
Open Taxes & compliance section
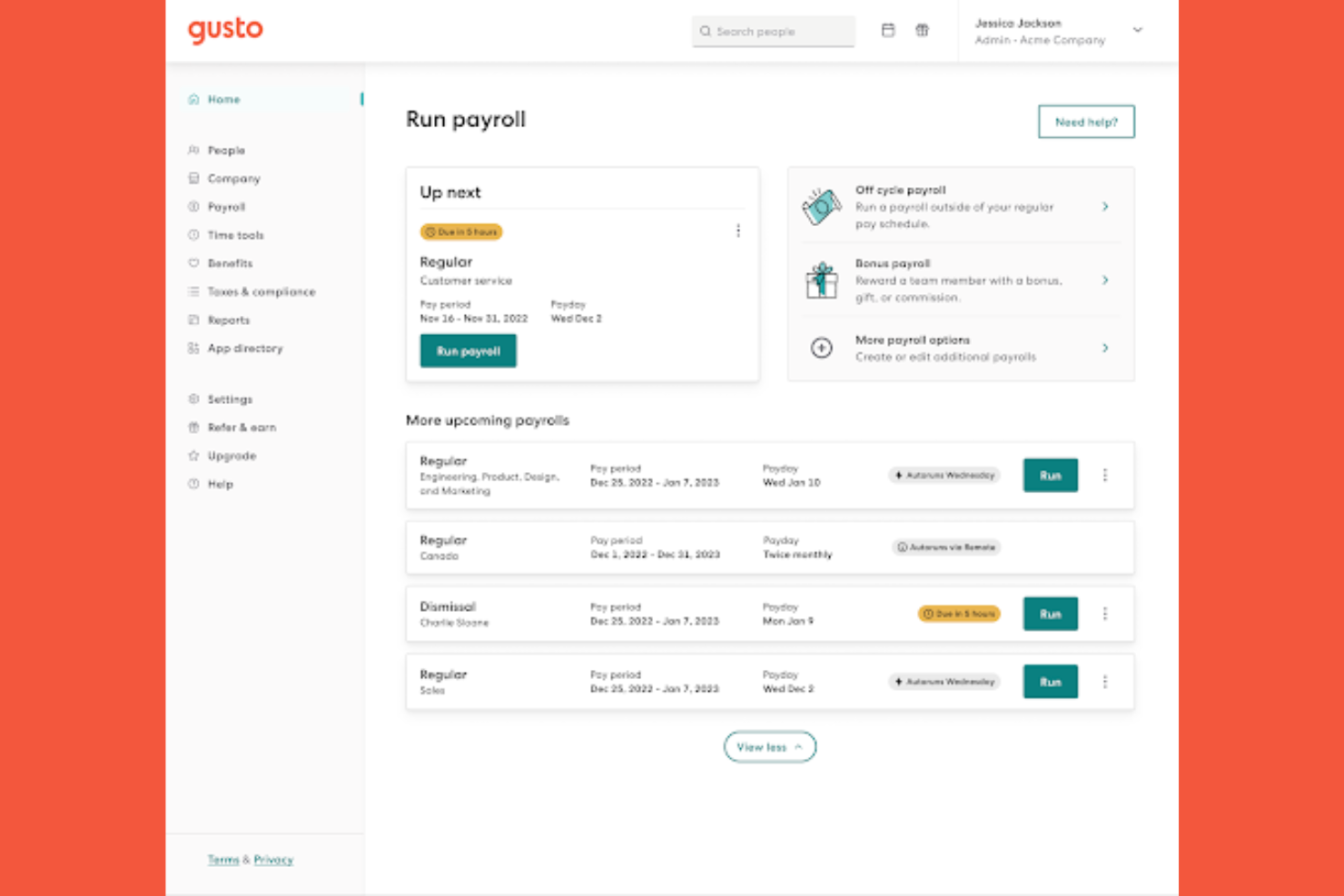click(x=262, y=291)
